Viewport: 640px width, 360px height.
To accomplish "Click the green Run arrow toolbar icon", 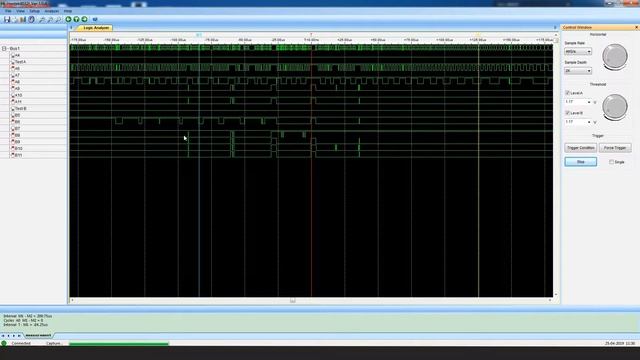I will [x=69, y=19].
